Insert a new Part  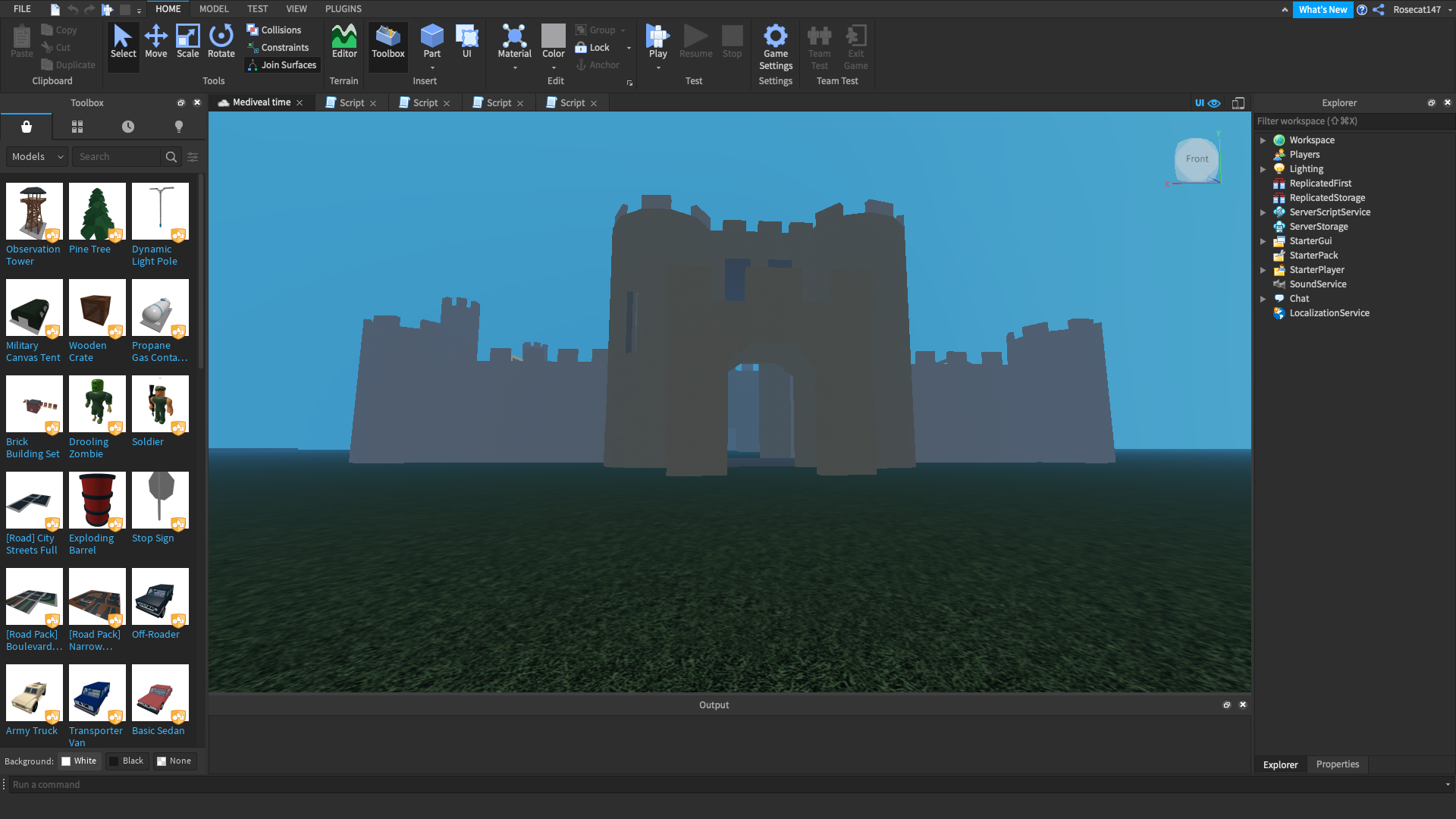point(431,36)
